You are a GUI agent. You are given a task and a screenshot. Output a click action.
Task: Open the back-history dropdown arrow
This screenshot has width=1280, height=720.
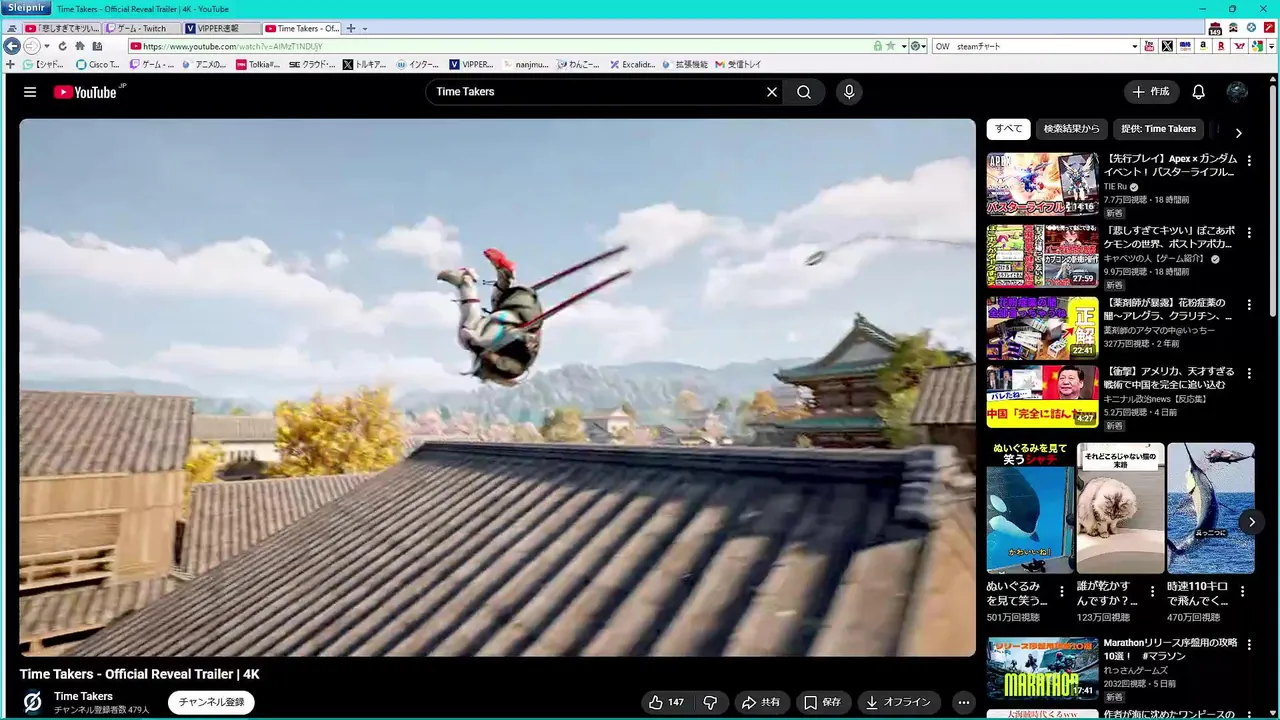(x=46, y=46)
